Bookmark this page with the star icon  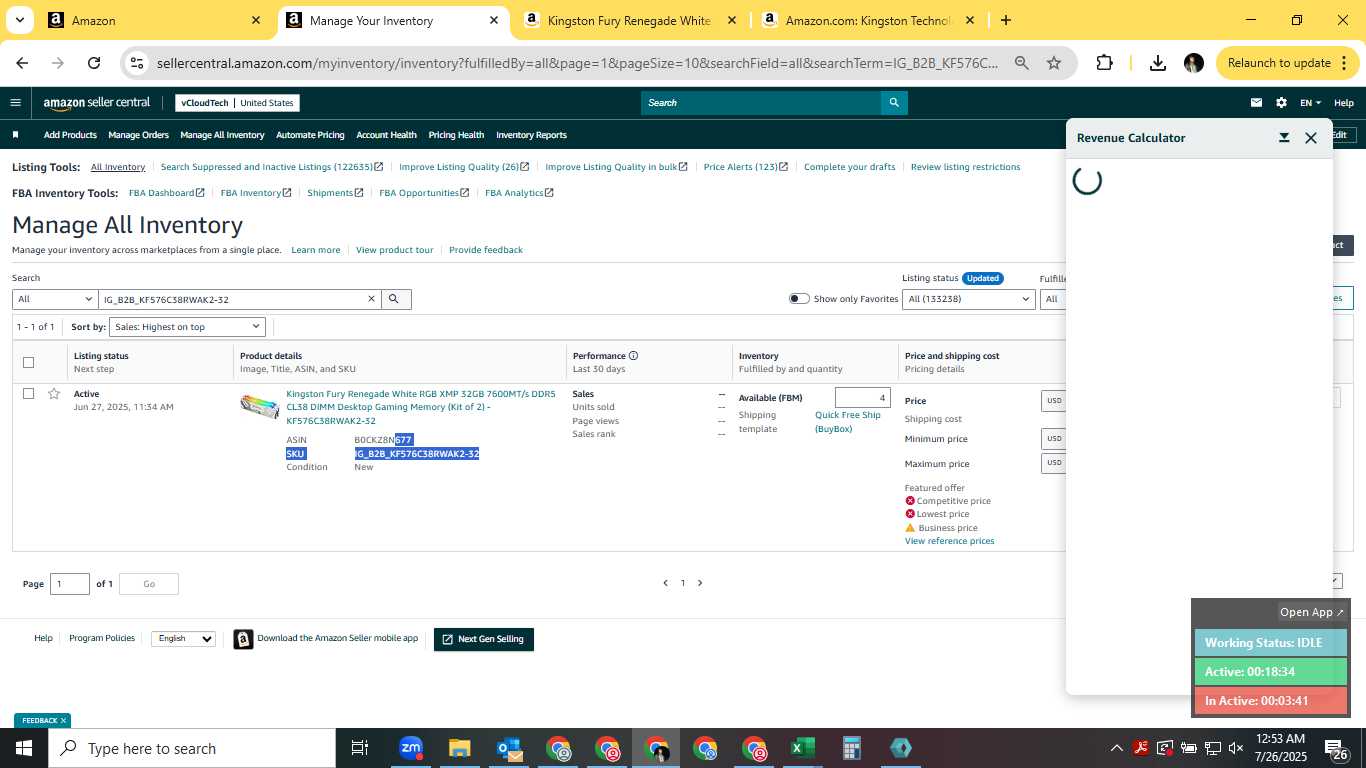click(x=1054, y=63)
